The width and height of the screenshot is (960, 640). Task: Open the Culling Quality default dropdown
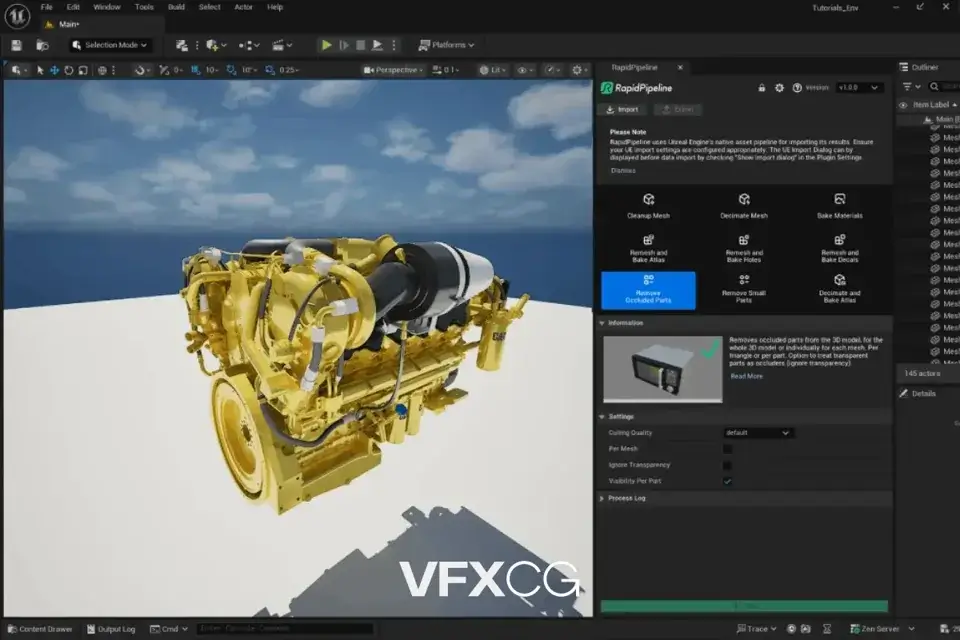click(758, 433)
